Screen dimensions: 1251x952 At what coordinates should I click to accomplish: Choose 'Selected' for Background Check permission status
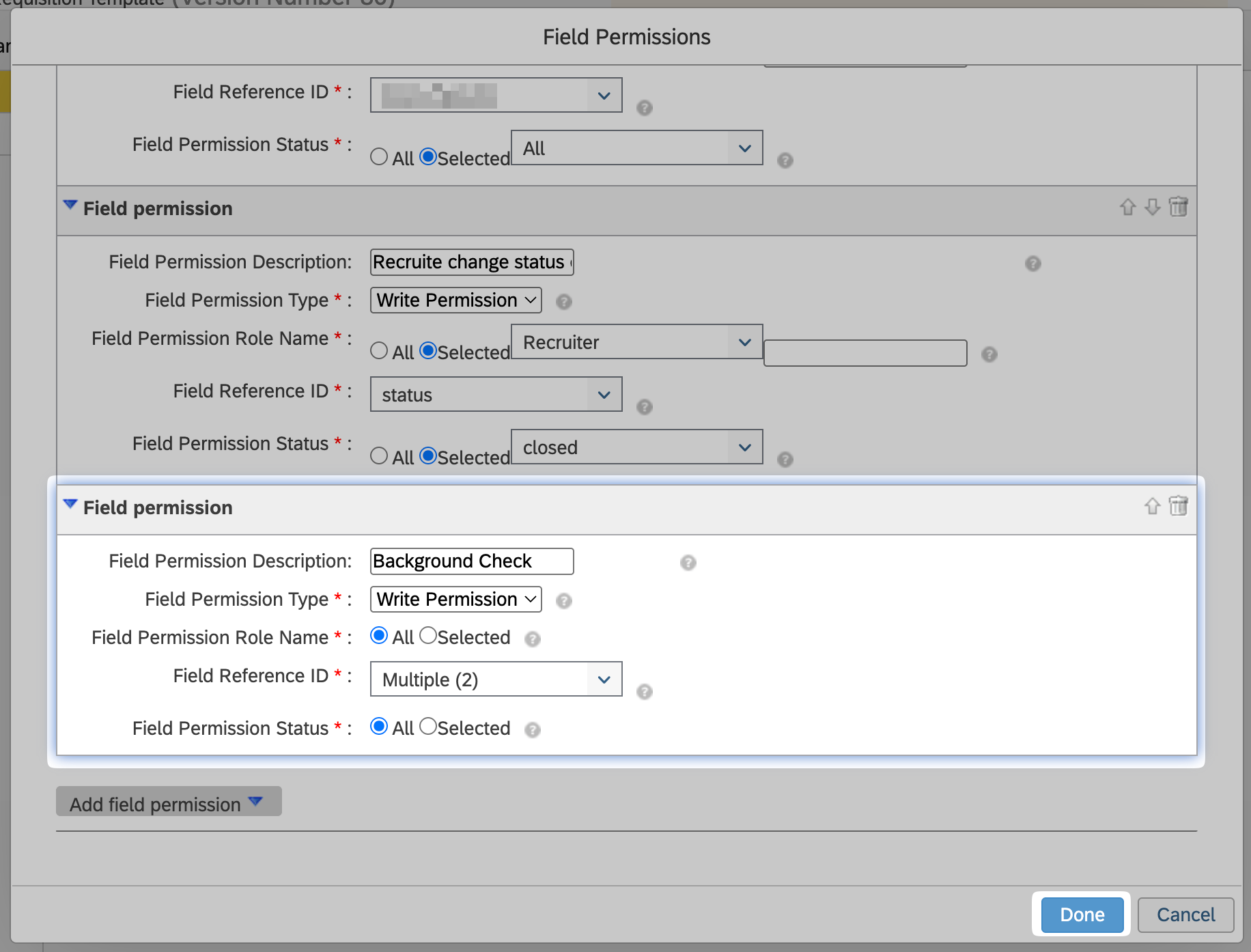428,727
